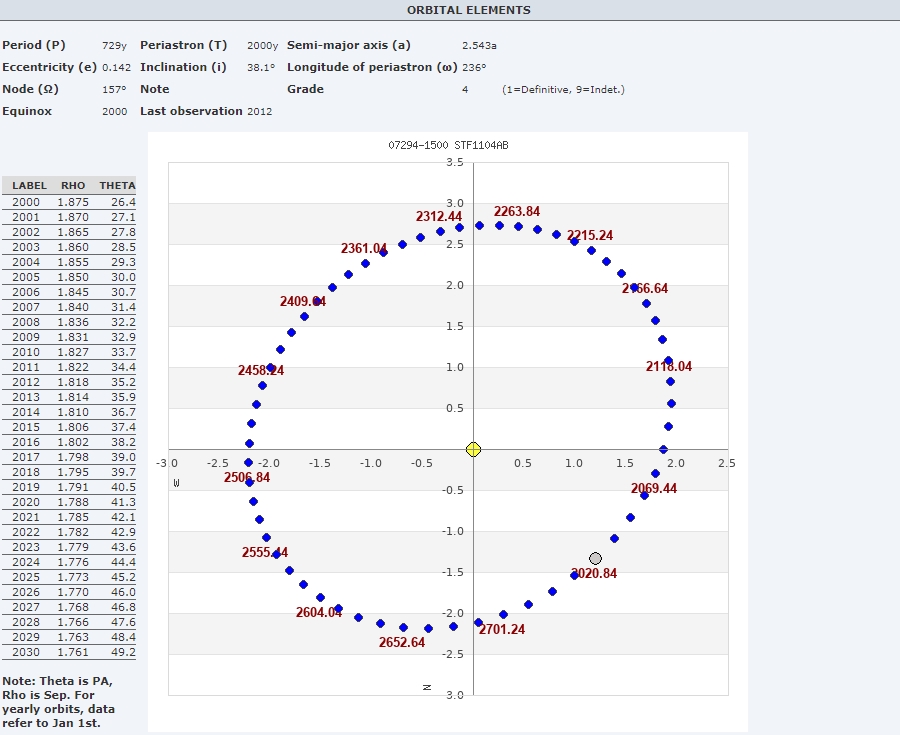Viewport: 900px width, 735px height.
Task: Click the N direction label near chart bottom
Action: pyautogui.click(x=426, y=687)
